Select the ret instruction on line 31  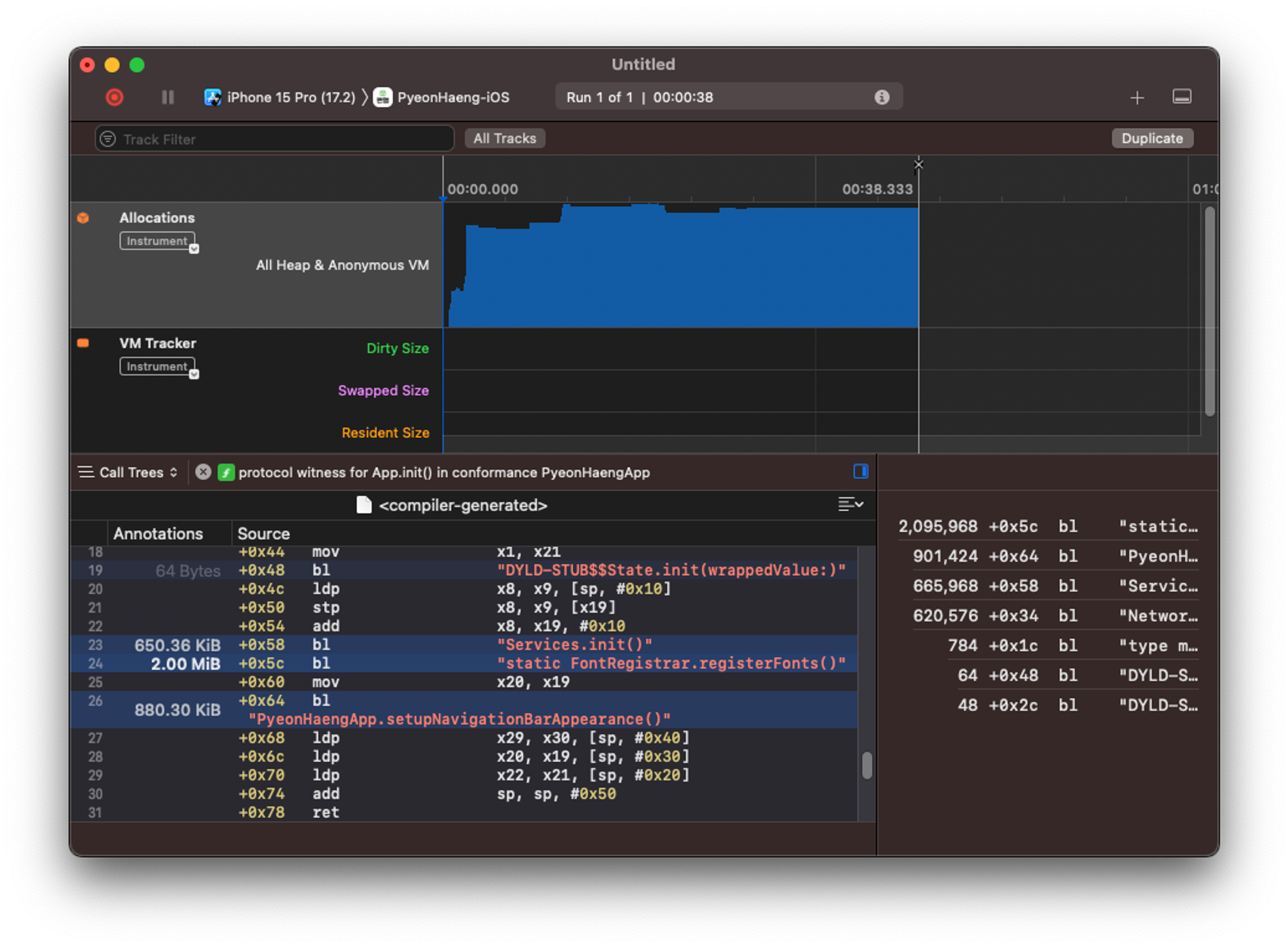(x=464, y=813)
